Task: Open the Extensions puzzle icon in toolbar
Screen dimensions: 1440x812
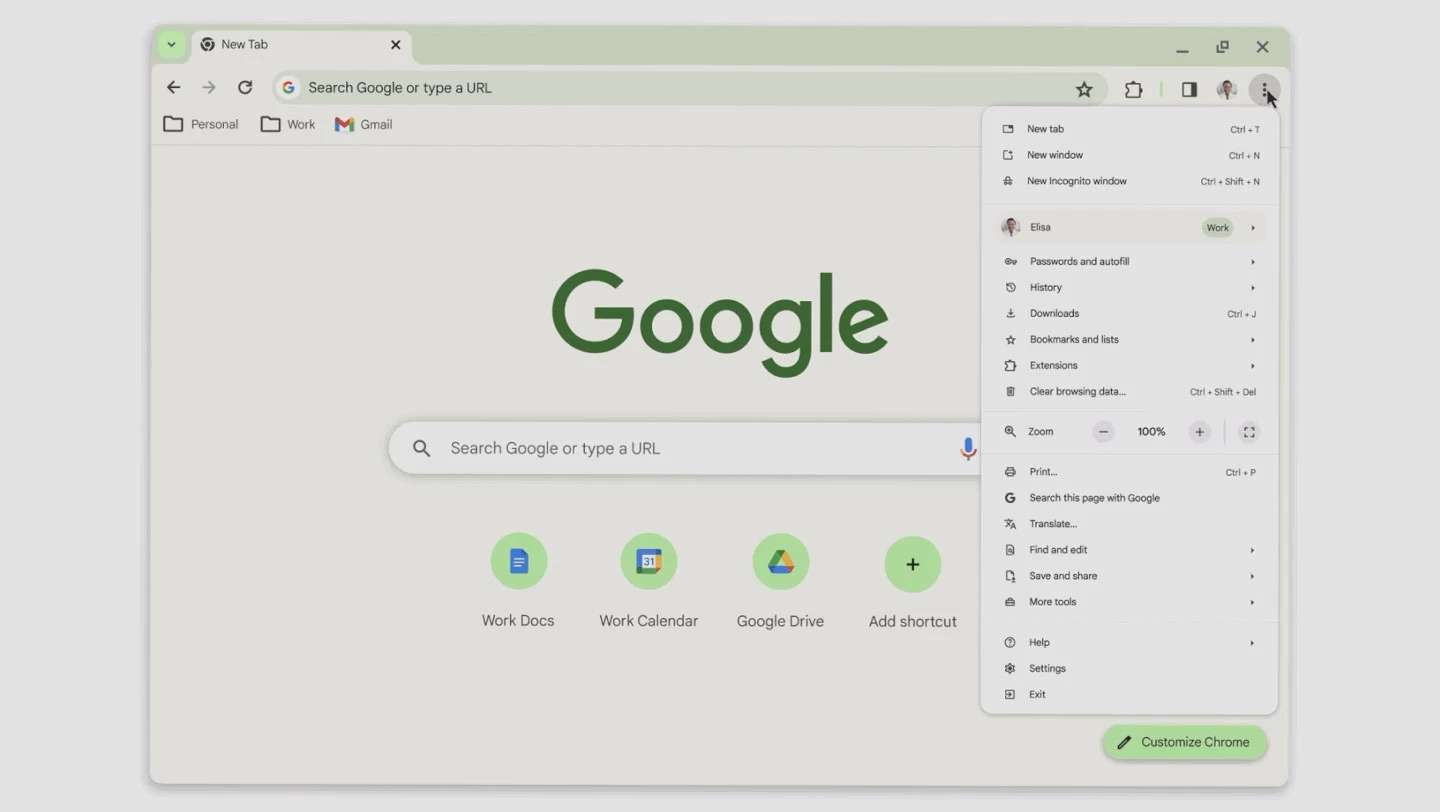Action: coord(1133,90)
